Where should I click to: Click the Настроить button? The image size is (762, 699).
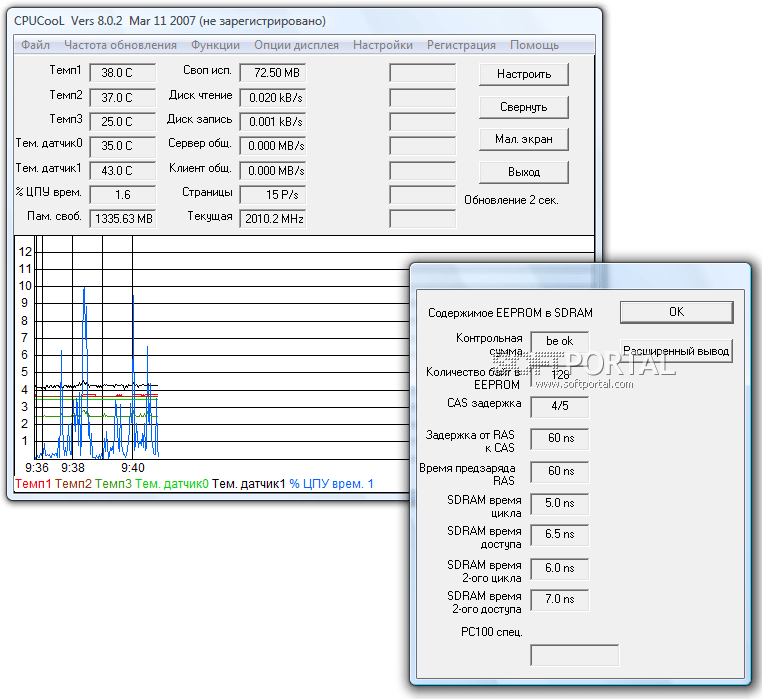tap(524, 74)
